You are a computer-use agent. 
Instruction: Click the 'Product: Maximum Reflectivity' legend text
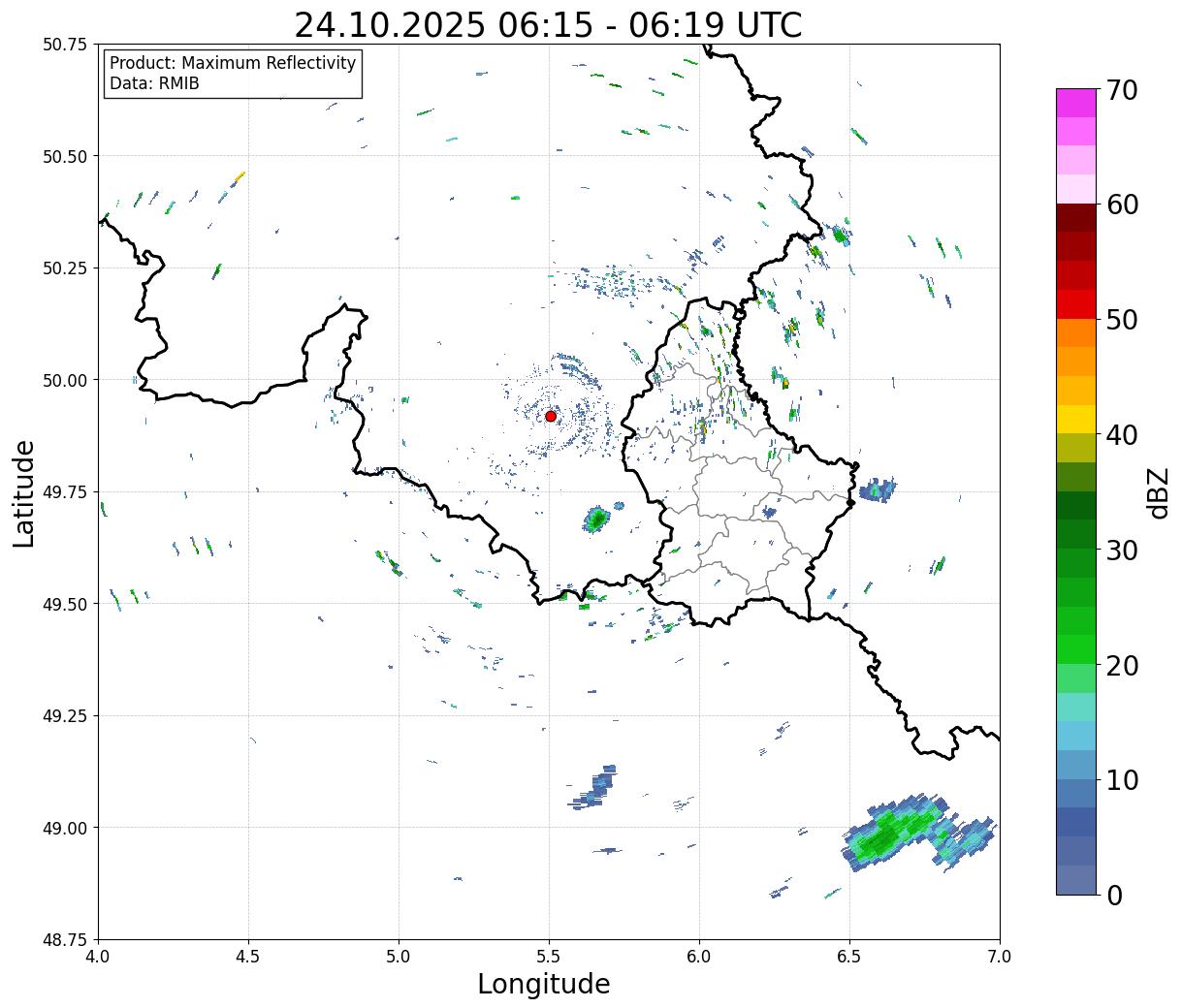pyautogui.click(x=233, y=64)
